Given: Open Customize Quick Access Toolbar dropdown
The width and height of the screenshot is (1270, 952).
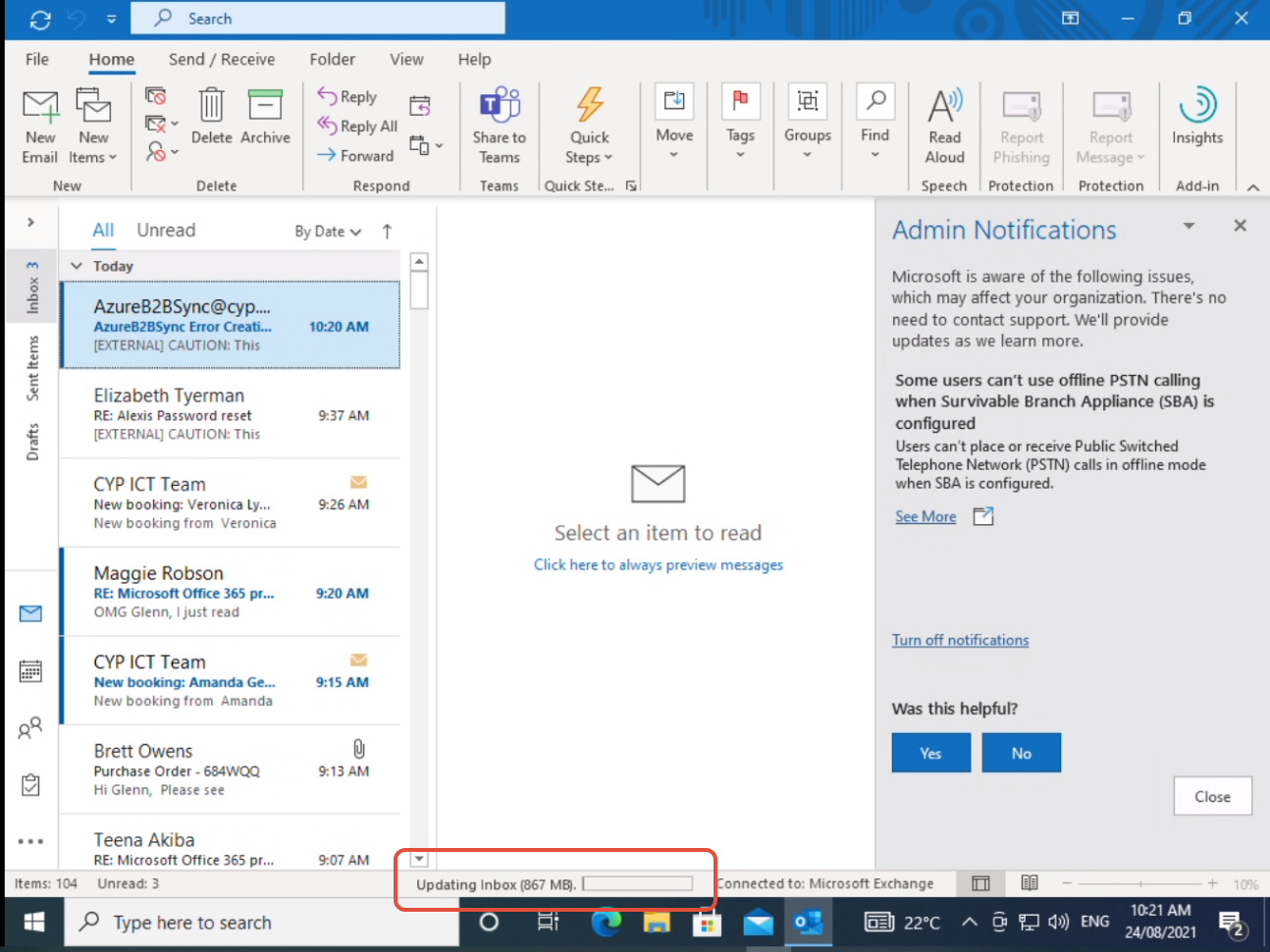Looking at the screenshot, I should [x=111, y=19].
